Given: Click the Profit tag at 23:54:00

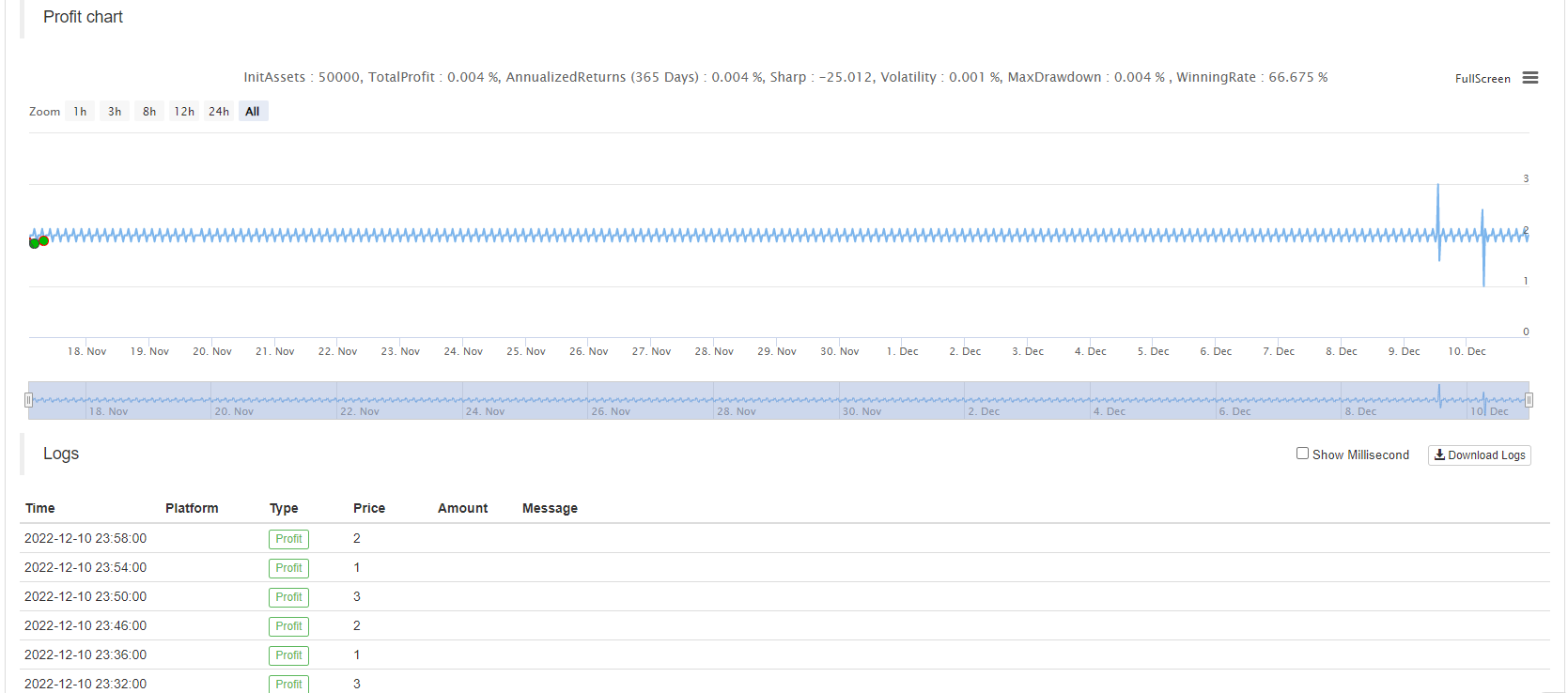Looking at the screenshot, I should click(288, 568).
